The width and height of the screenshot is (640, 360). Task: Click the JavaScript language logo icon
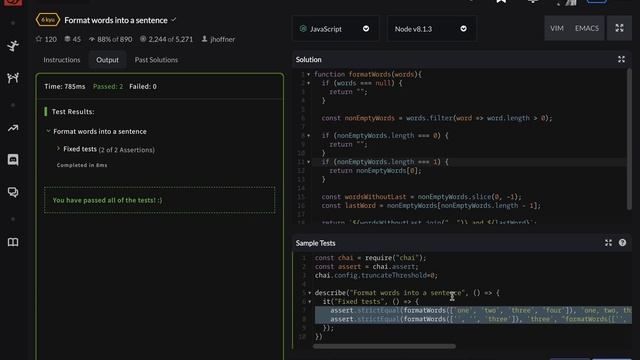tap(303, 29)
